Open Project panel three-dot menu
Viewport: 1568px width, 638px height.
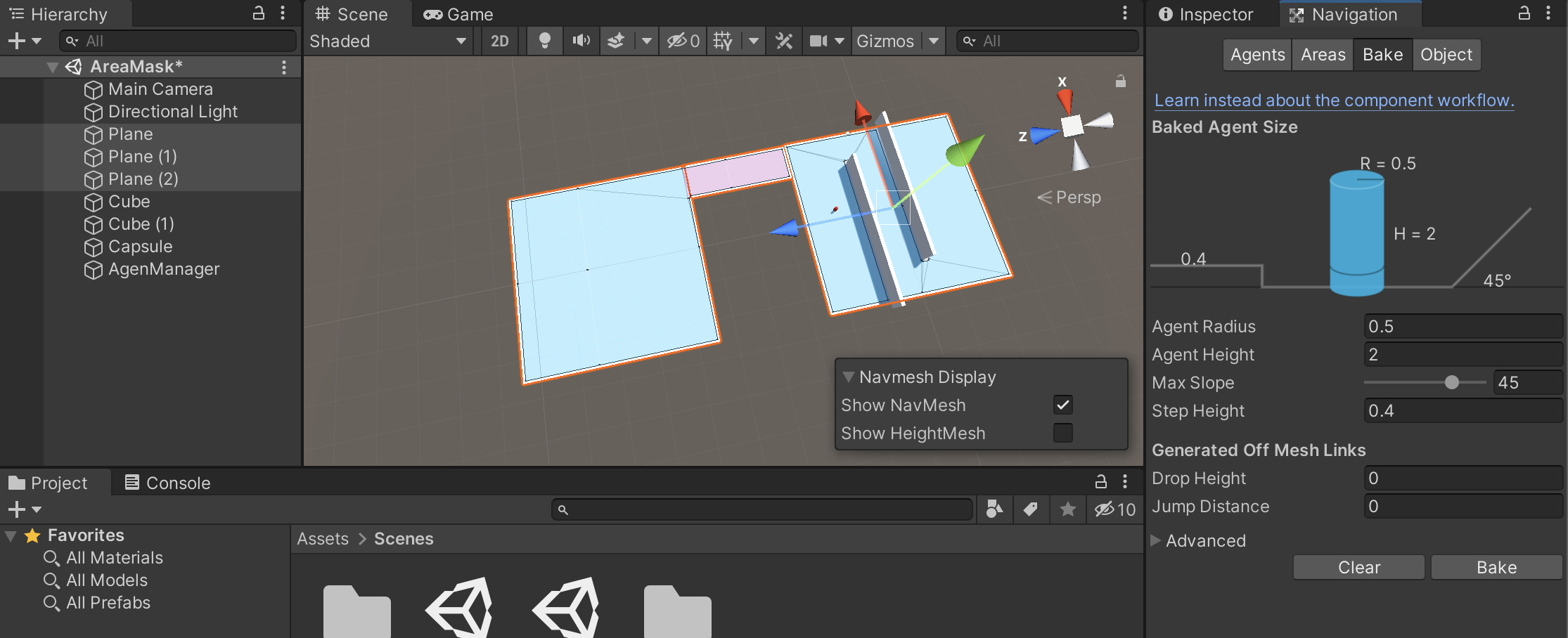pos(1125,481)
